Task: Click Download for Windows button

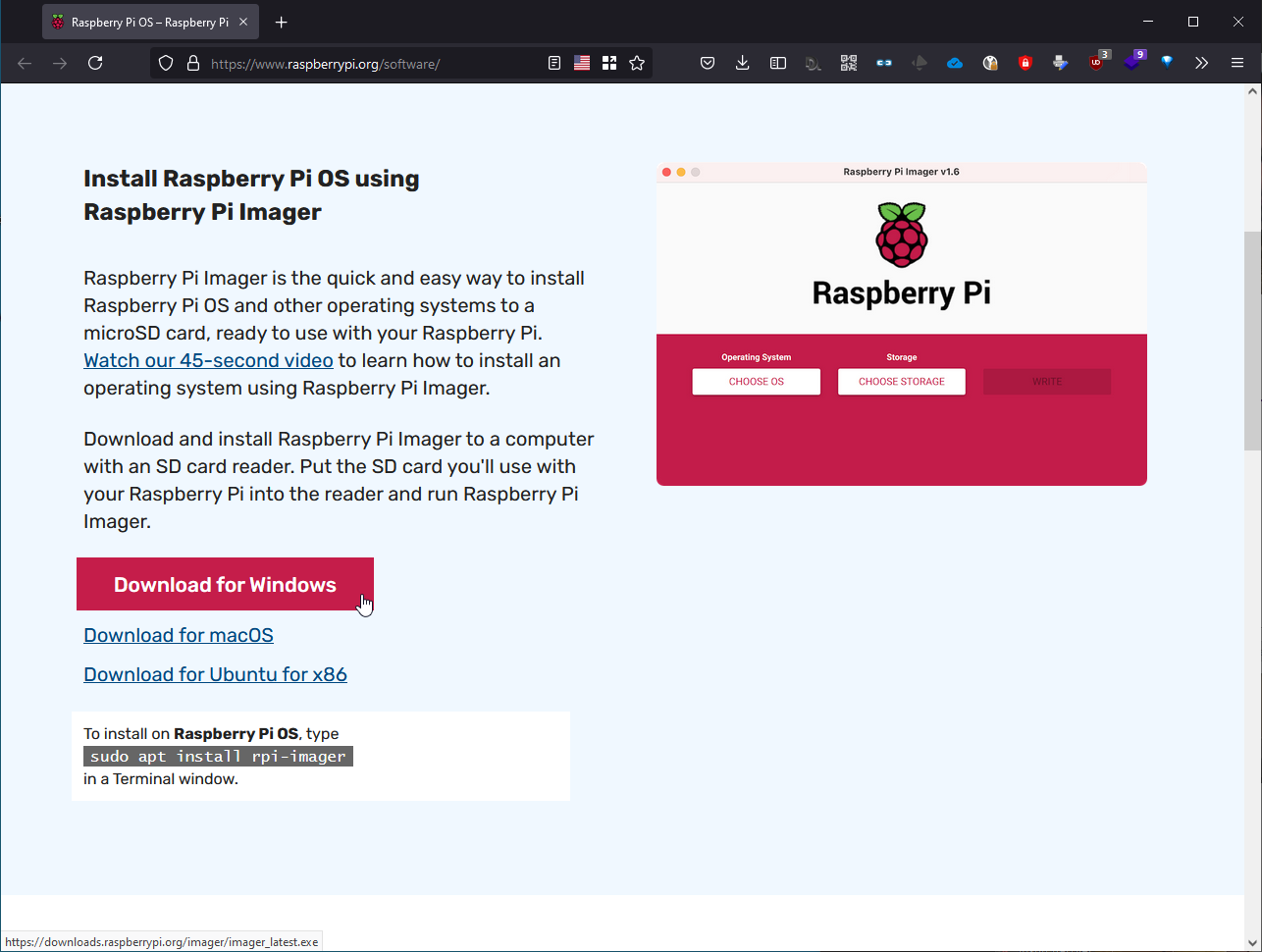Action: tap(225, 584)
